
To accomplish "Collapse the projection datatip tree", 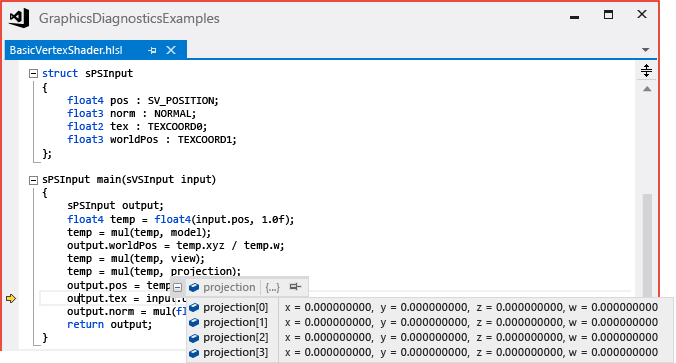I will point(178,288).
